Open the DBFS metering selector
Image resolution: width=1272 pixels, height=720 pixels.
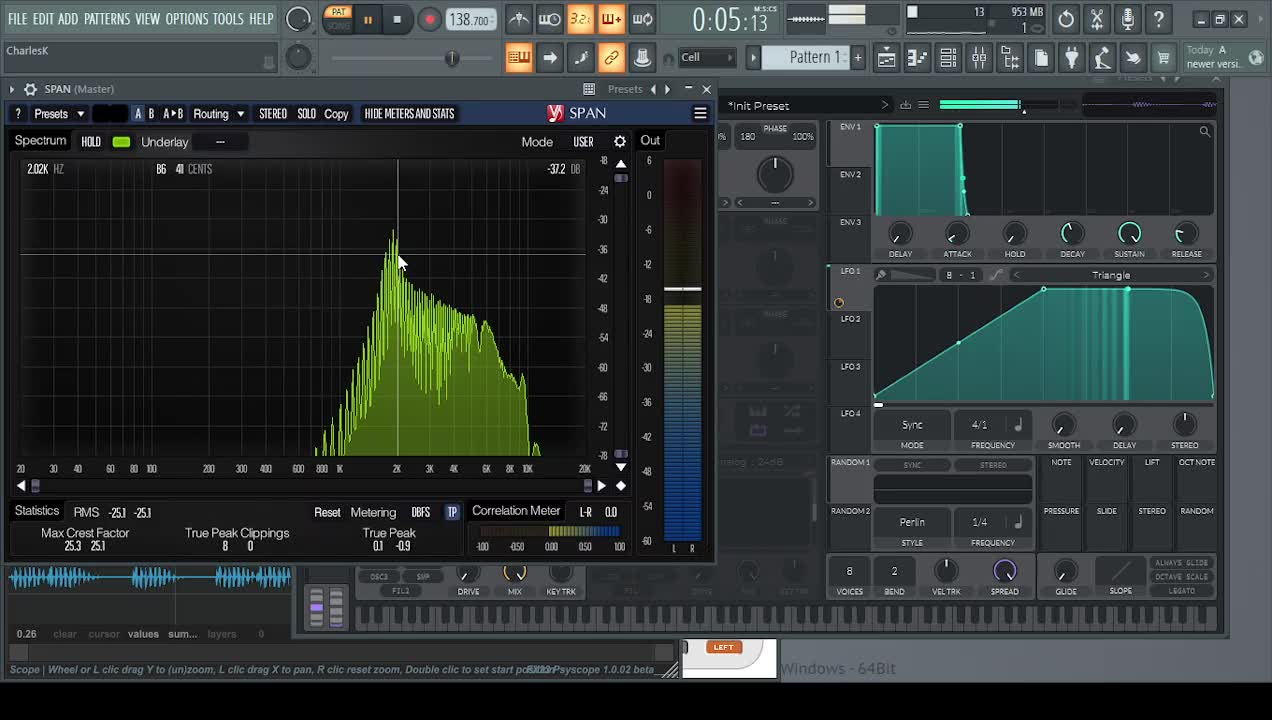coord(421,512)
